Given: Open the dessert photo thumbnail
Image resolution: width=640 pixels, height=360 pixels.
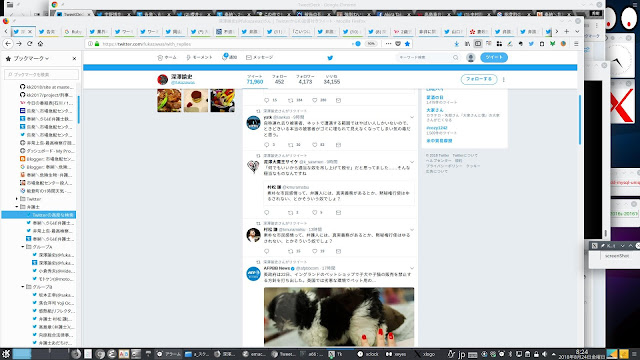Looking at the screenshot, I should (196, 100).
